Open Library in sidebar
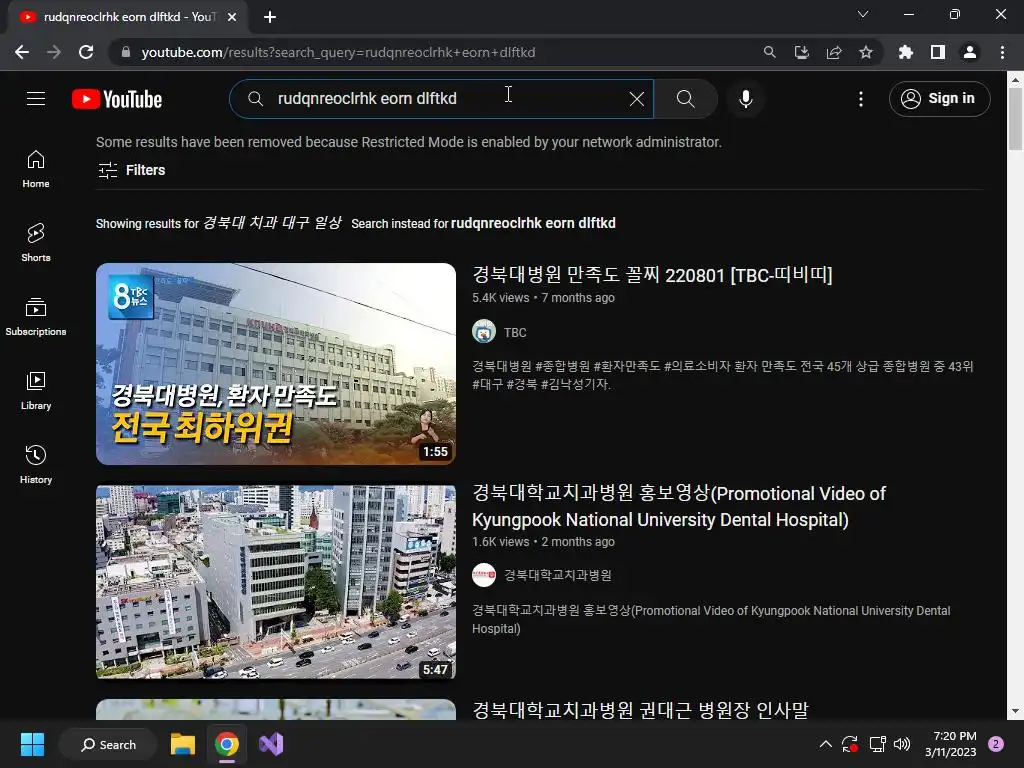Viewport: 1024px width, 768px height. click(x=36, y=391)
